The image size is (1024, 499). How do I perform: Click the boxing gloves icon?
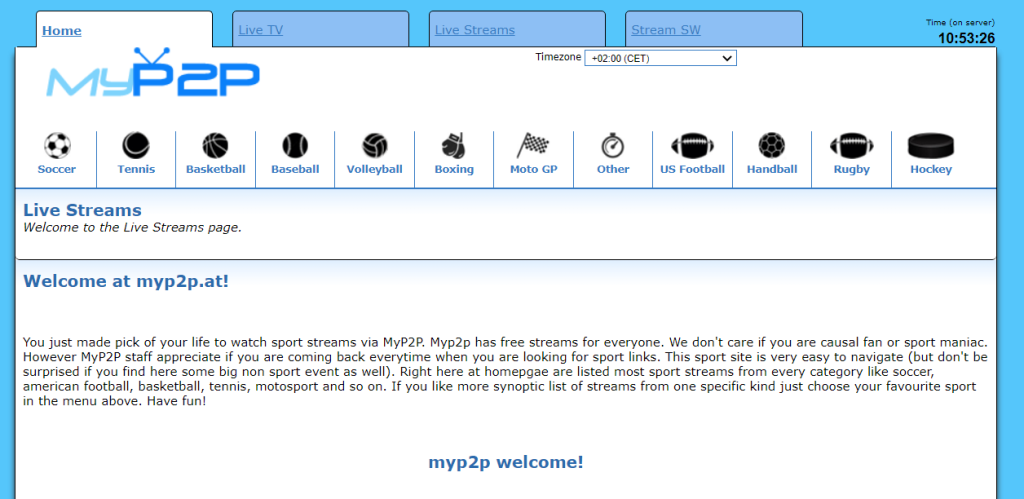click(454, 146)
